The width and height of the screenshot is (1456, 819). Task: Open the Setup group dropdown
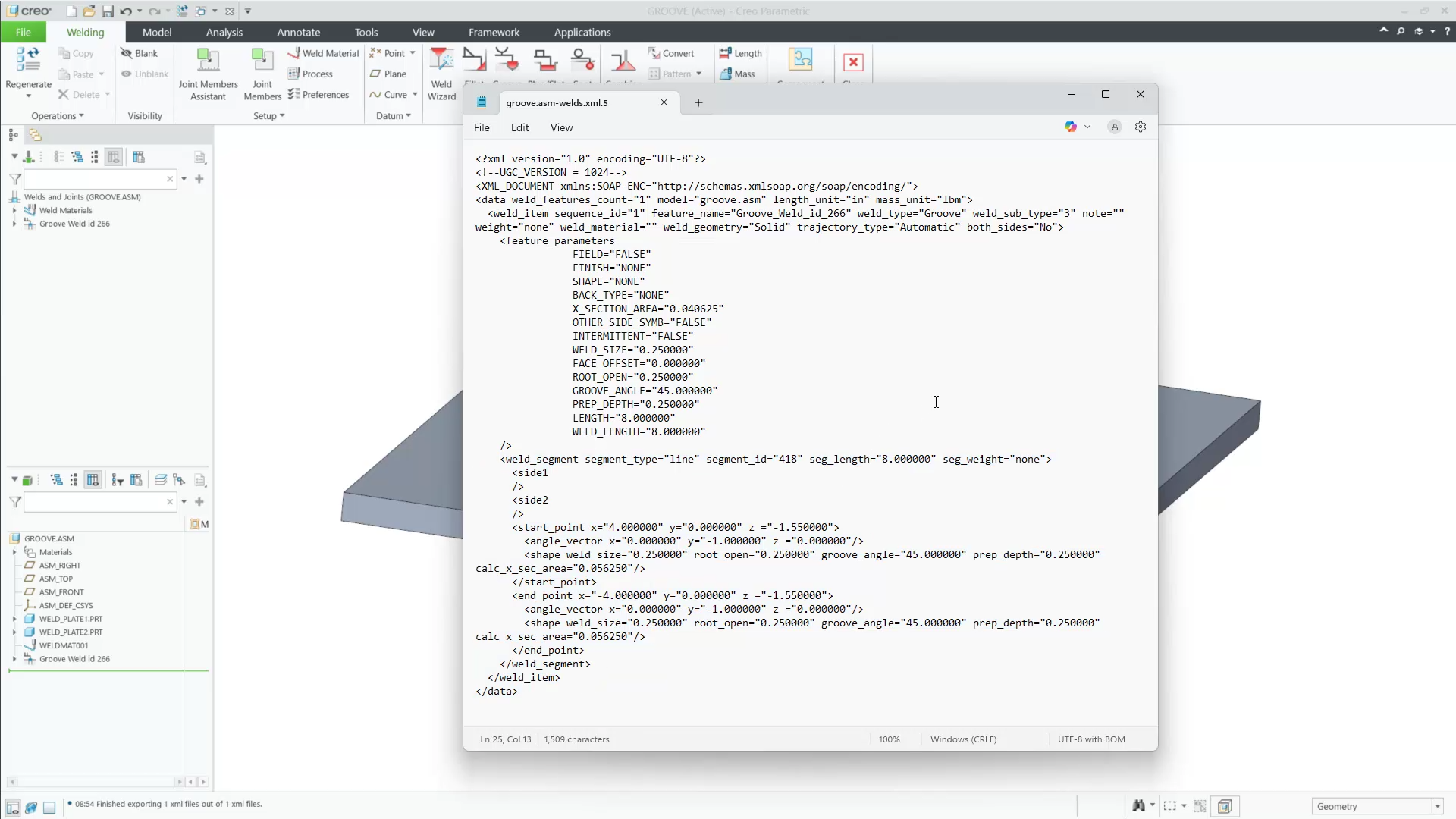(268, 115)
